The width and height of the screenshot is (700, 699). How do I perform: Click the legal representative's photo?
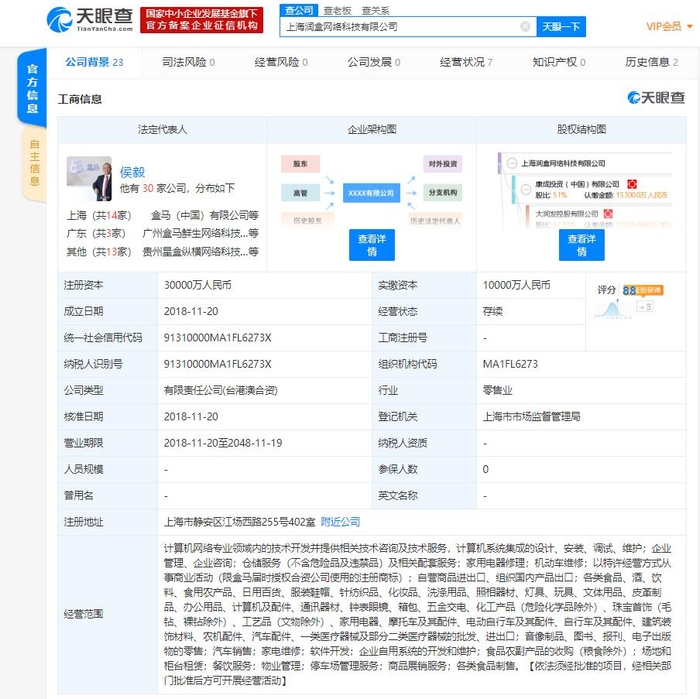(x=89, y=178)
